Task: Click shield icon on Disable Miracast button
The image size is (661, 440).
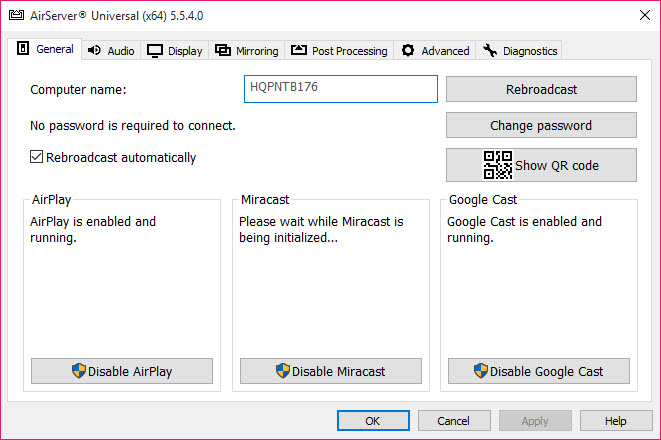Action: (x=283, y=371)
